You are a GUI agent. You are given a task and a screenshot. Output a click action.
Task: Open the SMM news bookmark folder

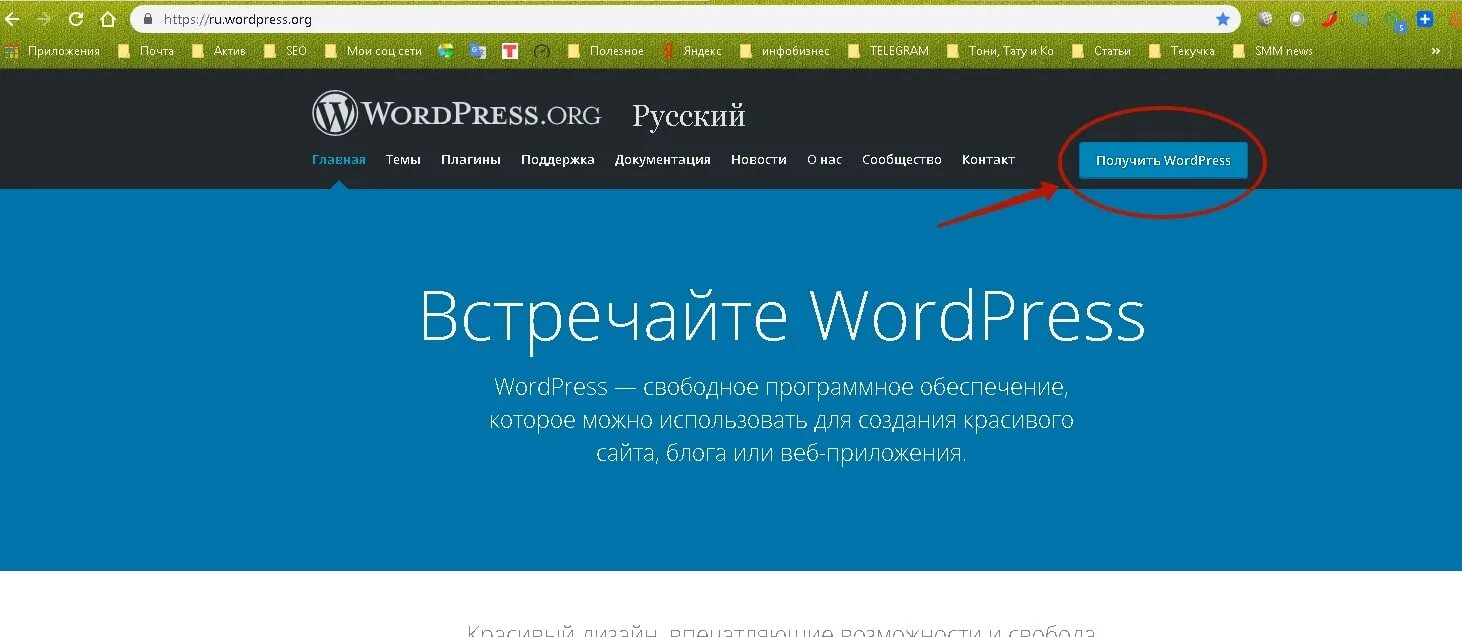1272,51
